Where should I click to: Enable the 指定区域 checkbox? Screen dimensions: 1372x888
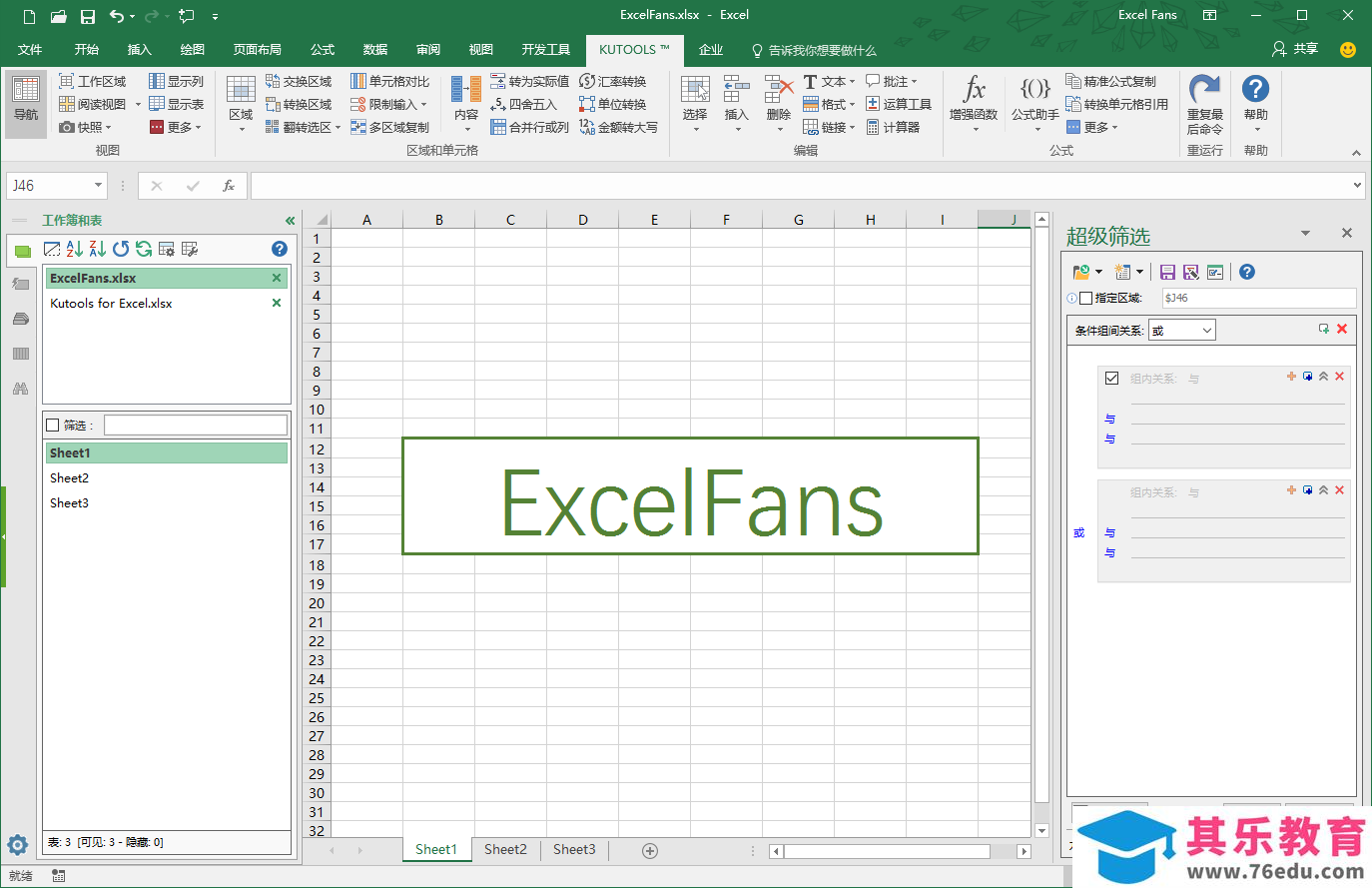tap(1085, 298)
